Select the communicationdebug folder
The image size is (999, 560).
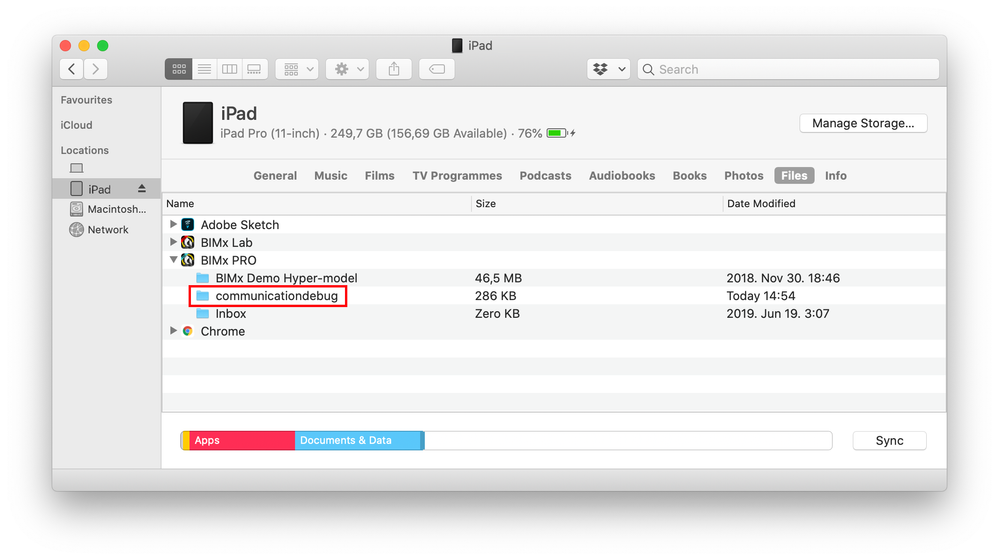(x=277, y=296)
